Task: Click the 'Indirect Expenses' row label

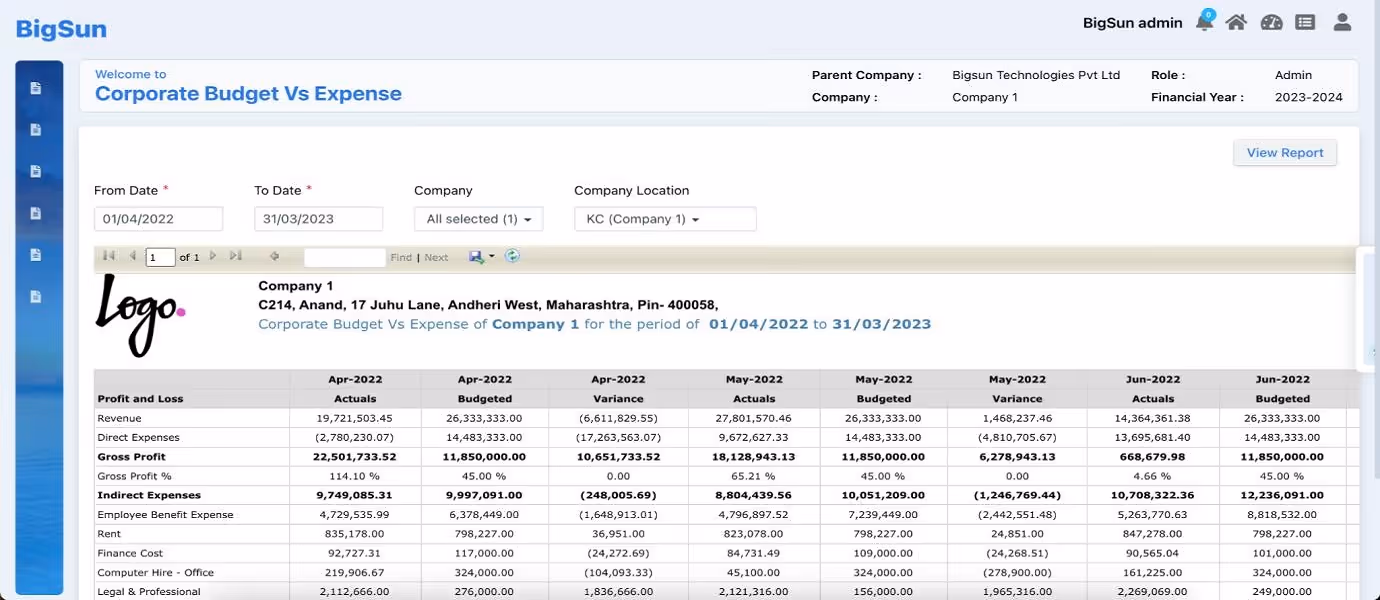Action: click(x=149, y=495)
